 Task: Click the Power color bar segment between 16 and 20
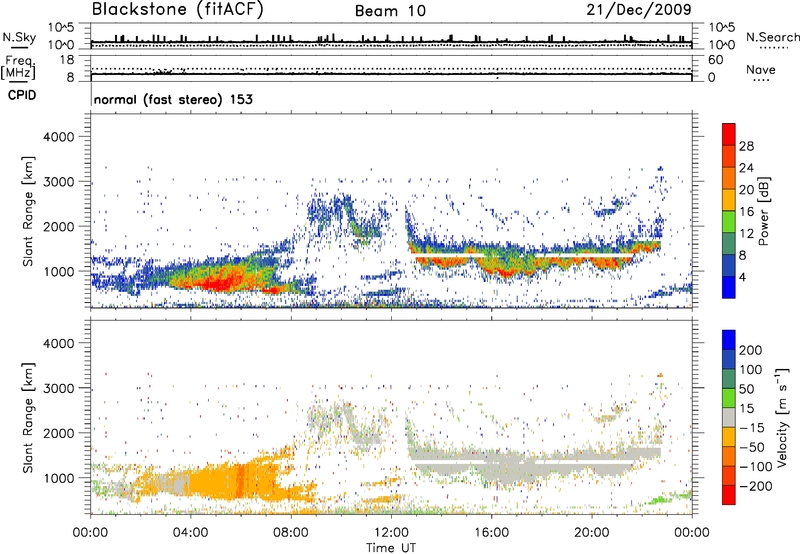(x=729, y=199)
